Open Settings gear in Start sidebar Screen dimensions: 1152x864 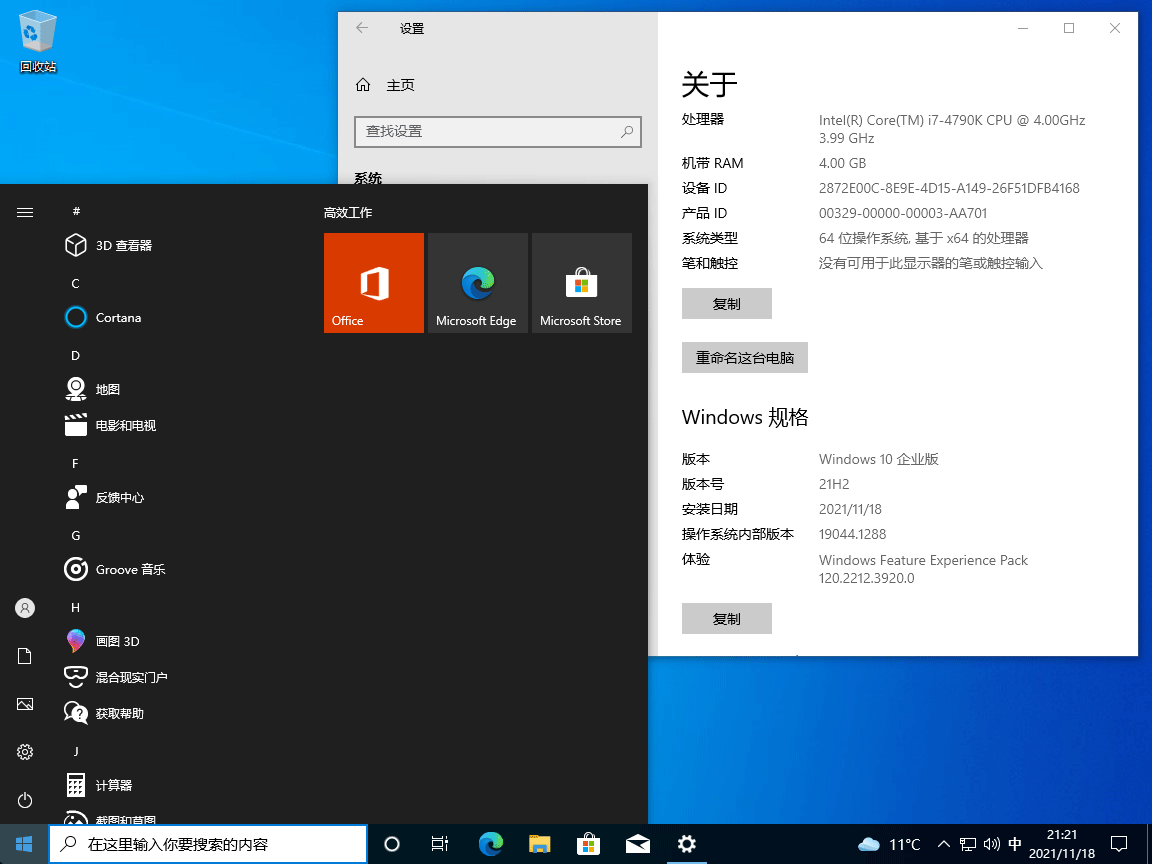25,752
